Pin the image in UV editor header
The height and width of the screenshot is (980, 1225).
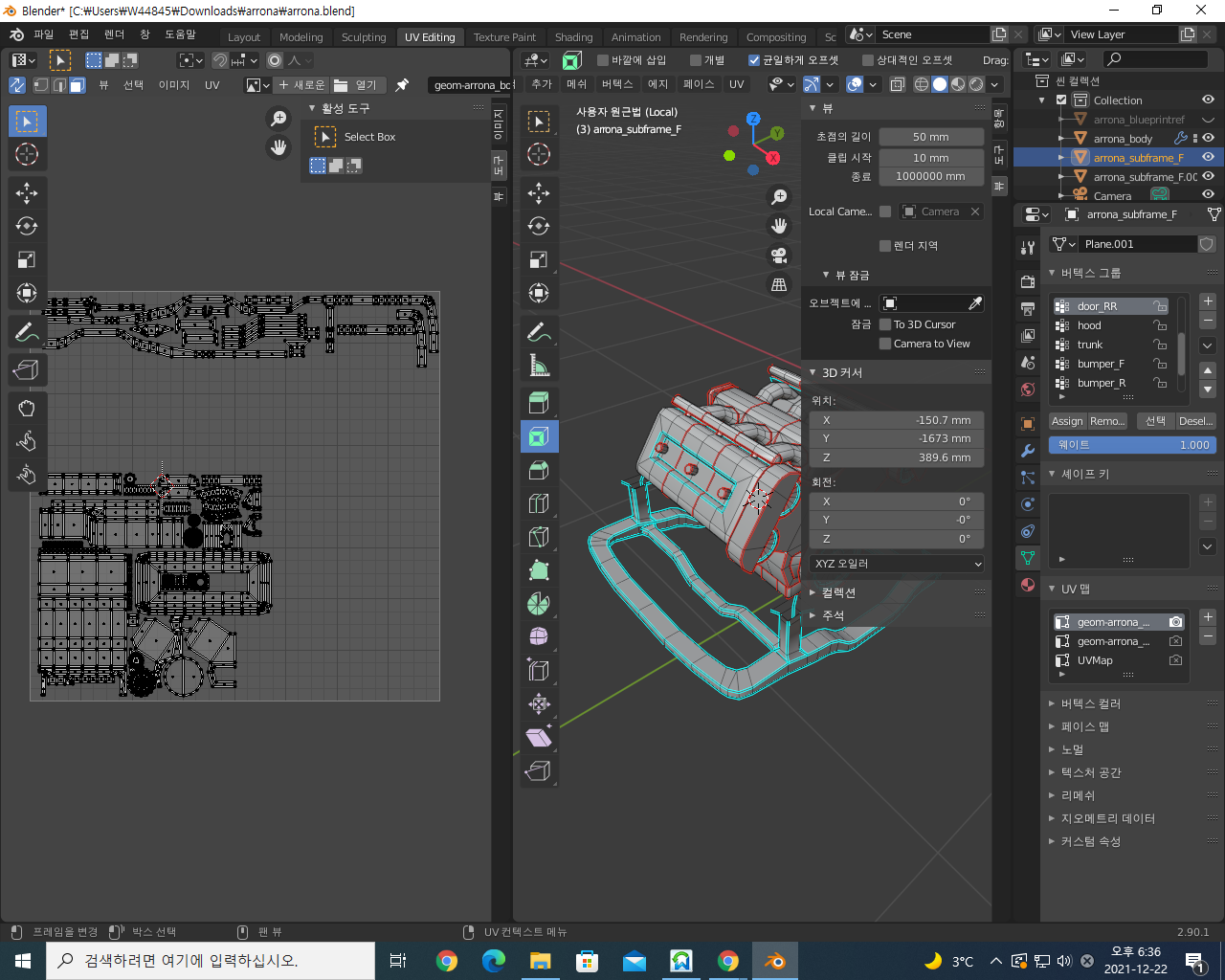[x=403, y=85]
